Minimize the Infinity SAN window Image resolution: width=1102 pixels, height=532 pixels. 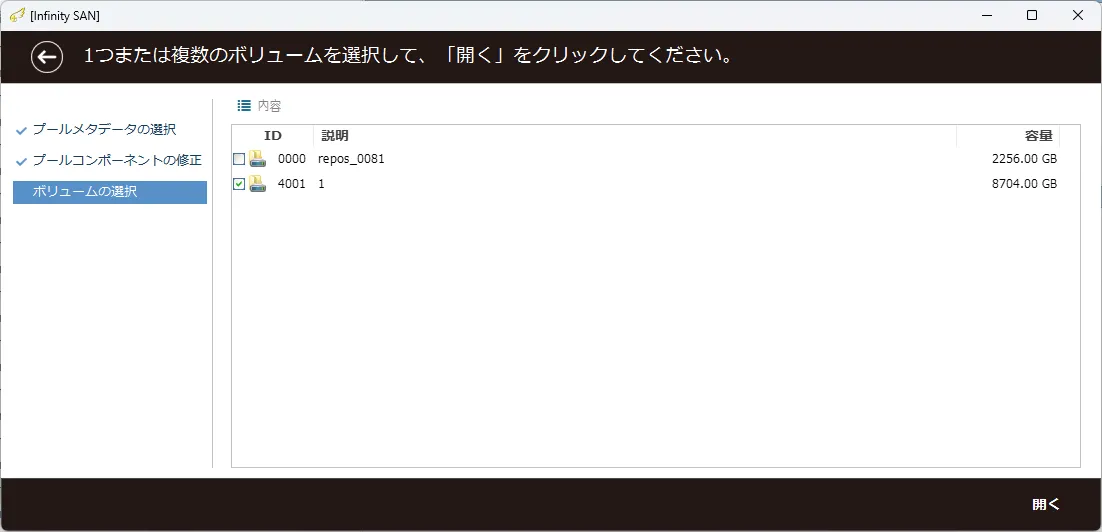987,15
